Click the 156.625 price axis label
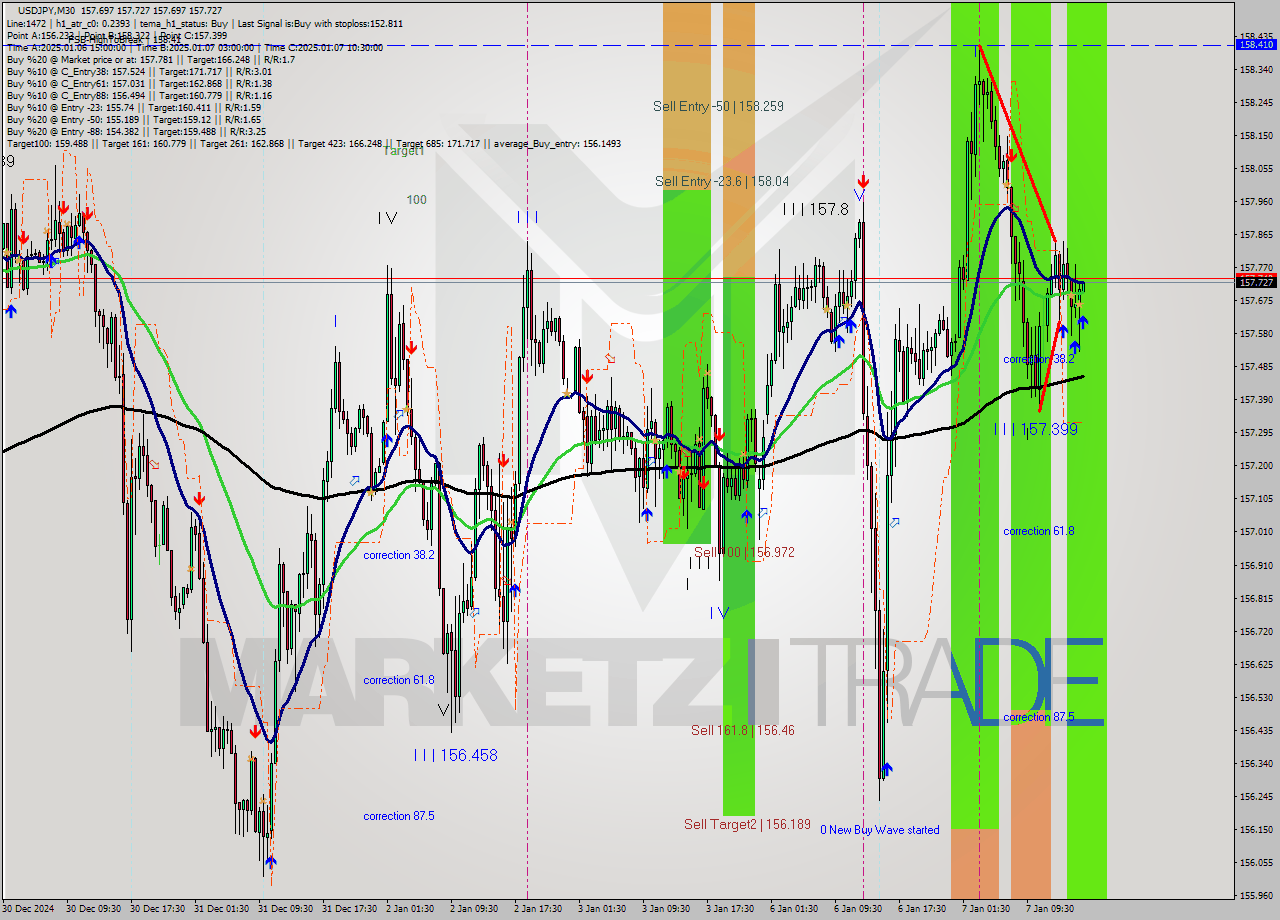 tap(1256, 664)
